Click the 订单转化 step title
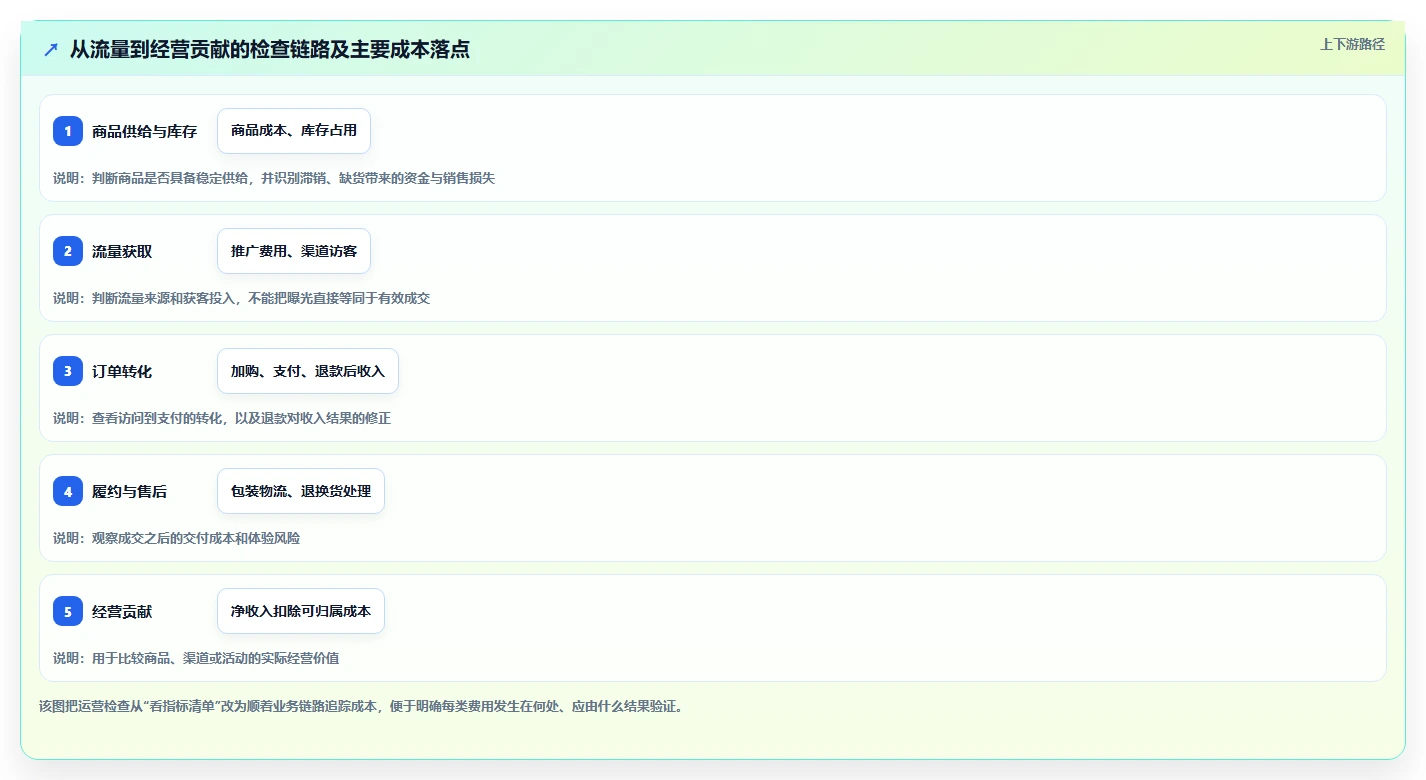Viewport: 1426px width, 780px height. (122, 371)
